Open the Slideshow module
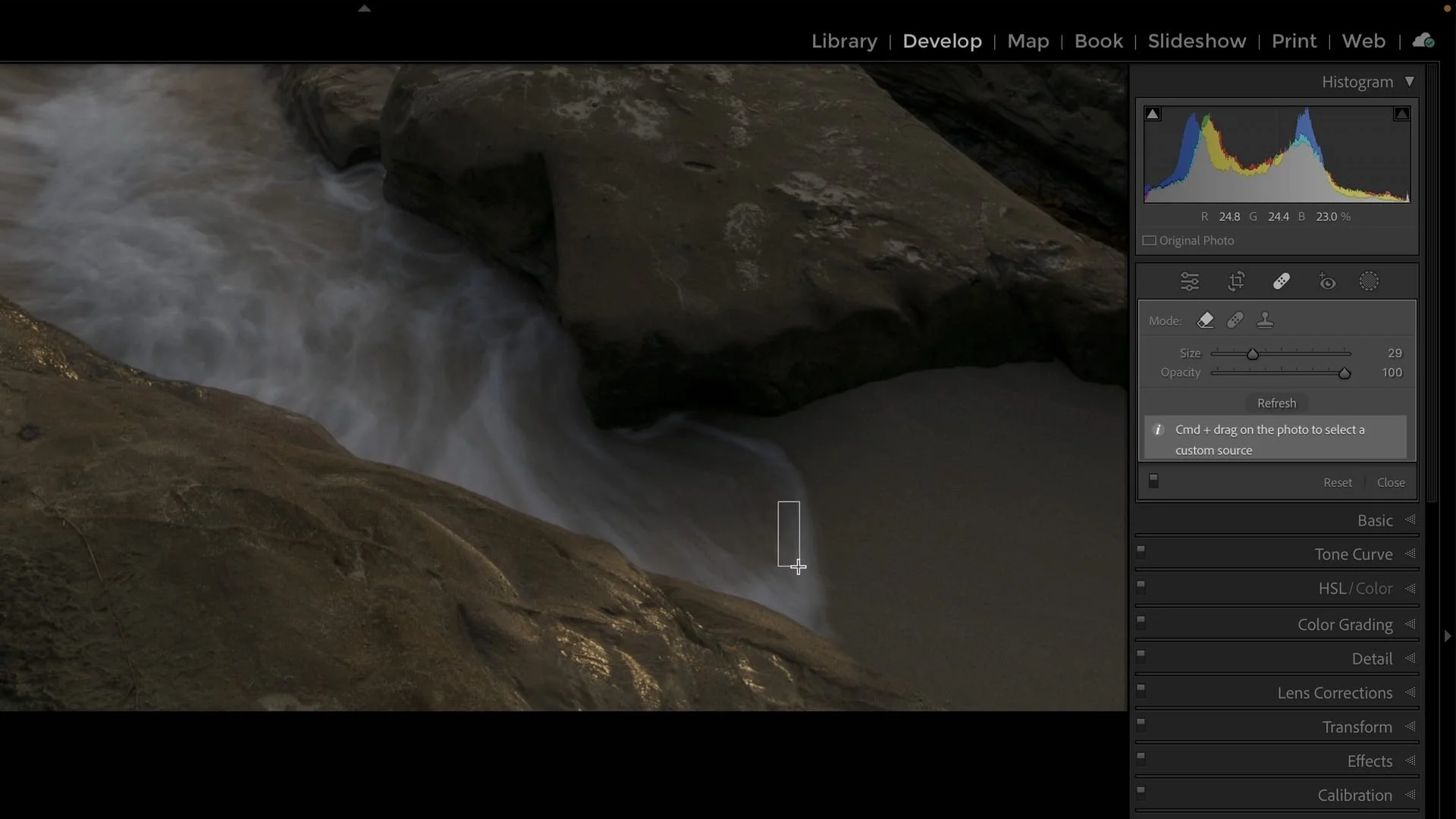 (x=1197, y=41)
